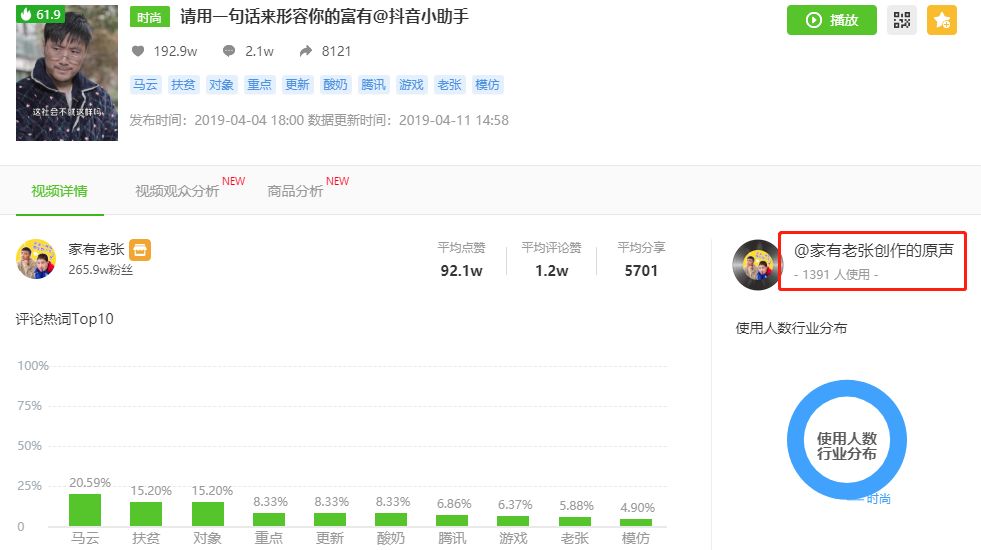Click the 家有老张 account name

[96, 250]
